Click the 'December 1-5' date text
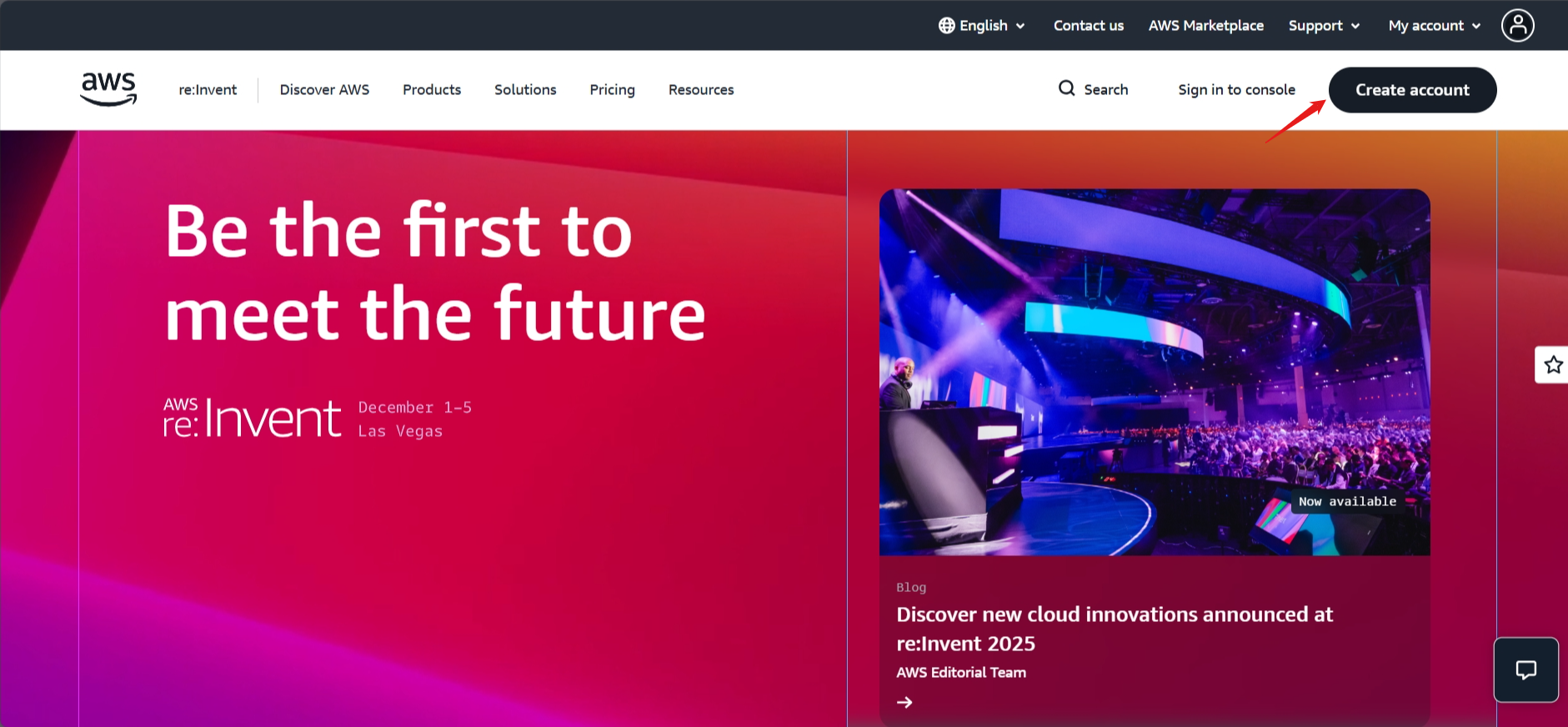 tap(415, 408)
